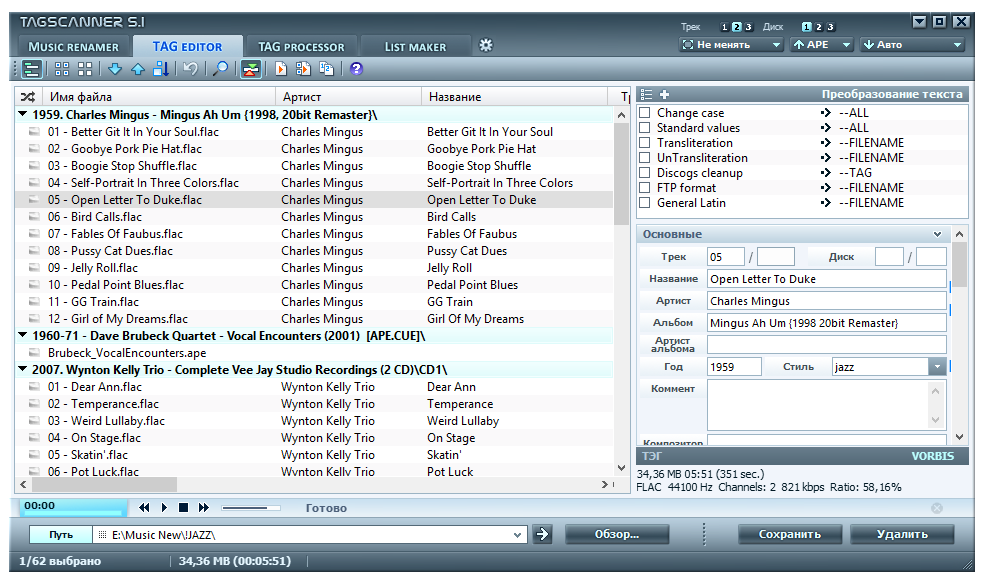Collapse the 1959 Charles Mingus folder group
985x588 pixels.
tap(23, 114)
